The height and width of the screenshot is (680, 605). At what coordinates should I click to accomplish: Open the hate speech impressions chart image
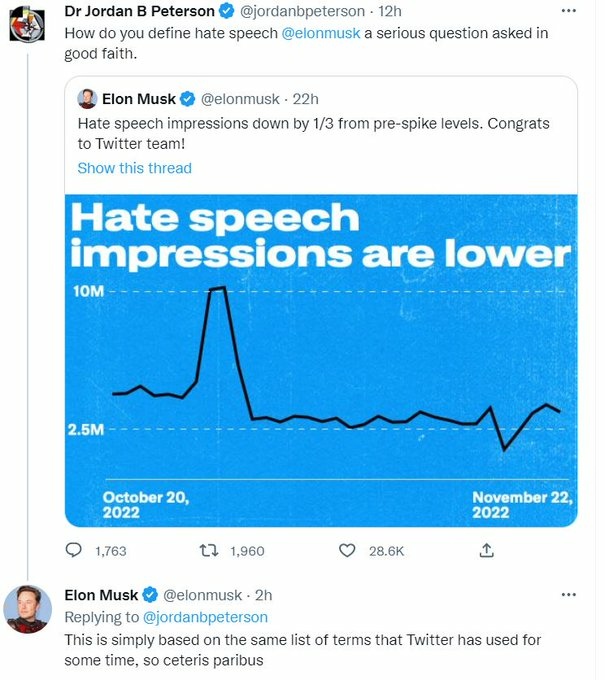pos(320,360)
